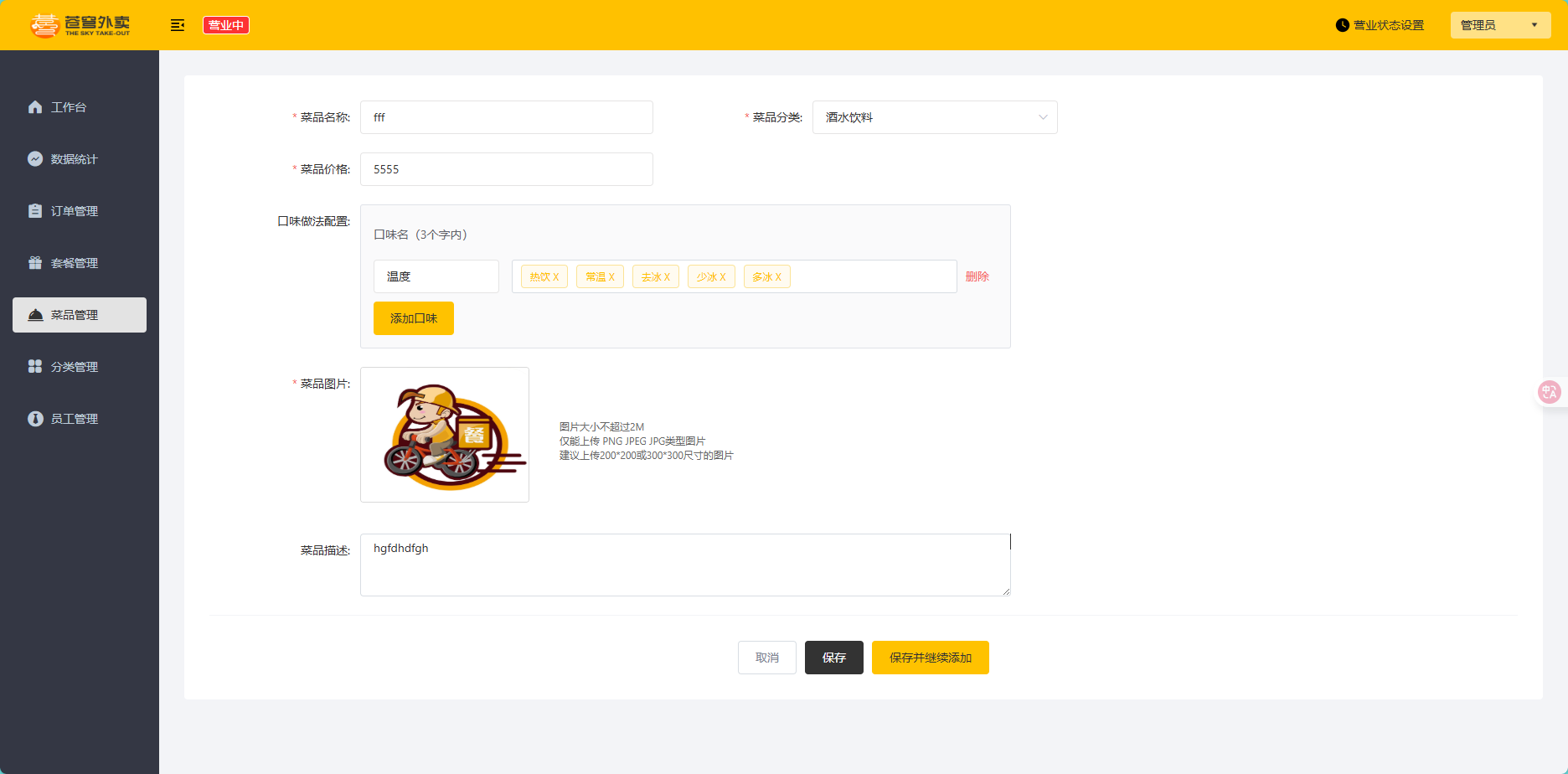Screen dimensions: 1568x774
Task: Click the uploaded dish image thumbnail
Action: pos(445,435)
